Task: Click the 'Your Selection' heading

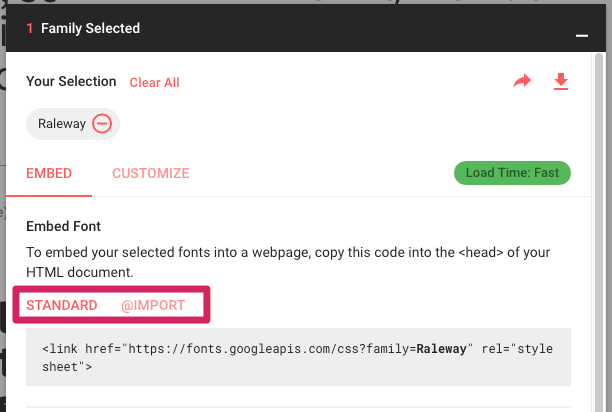Action: (x=71, y=81)
